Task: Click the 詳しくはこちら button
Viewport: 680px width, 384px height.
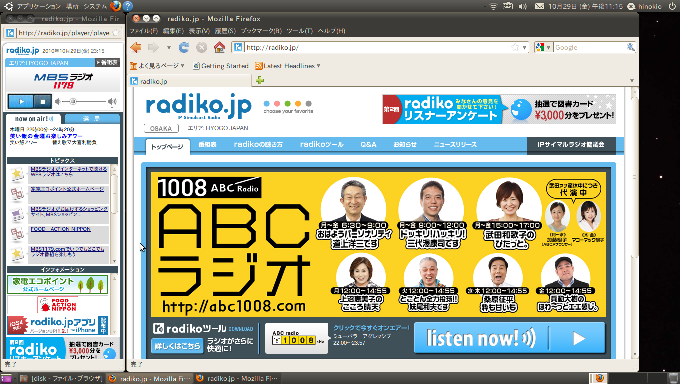Action: pos(177,346)
